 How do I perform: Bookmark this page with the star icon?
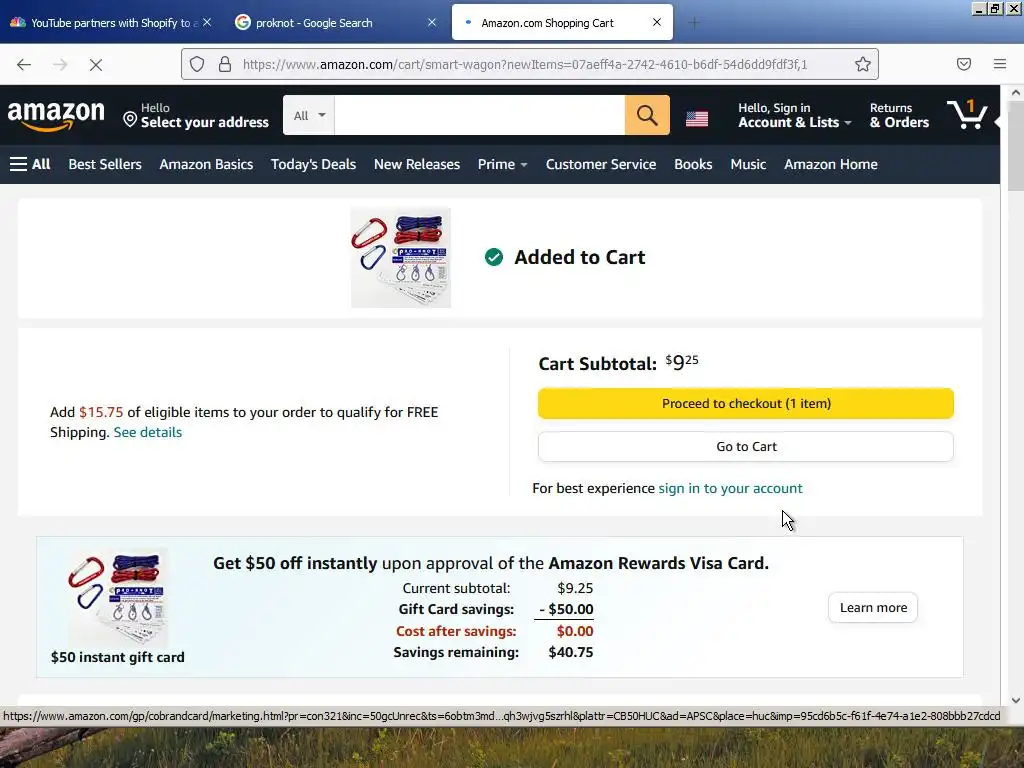click(x=863, y=64)
